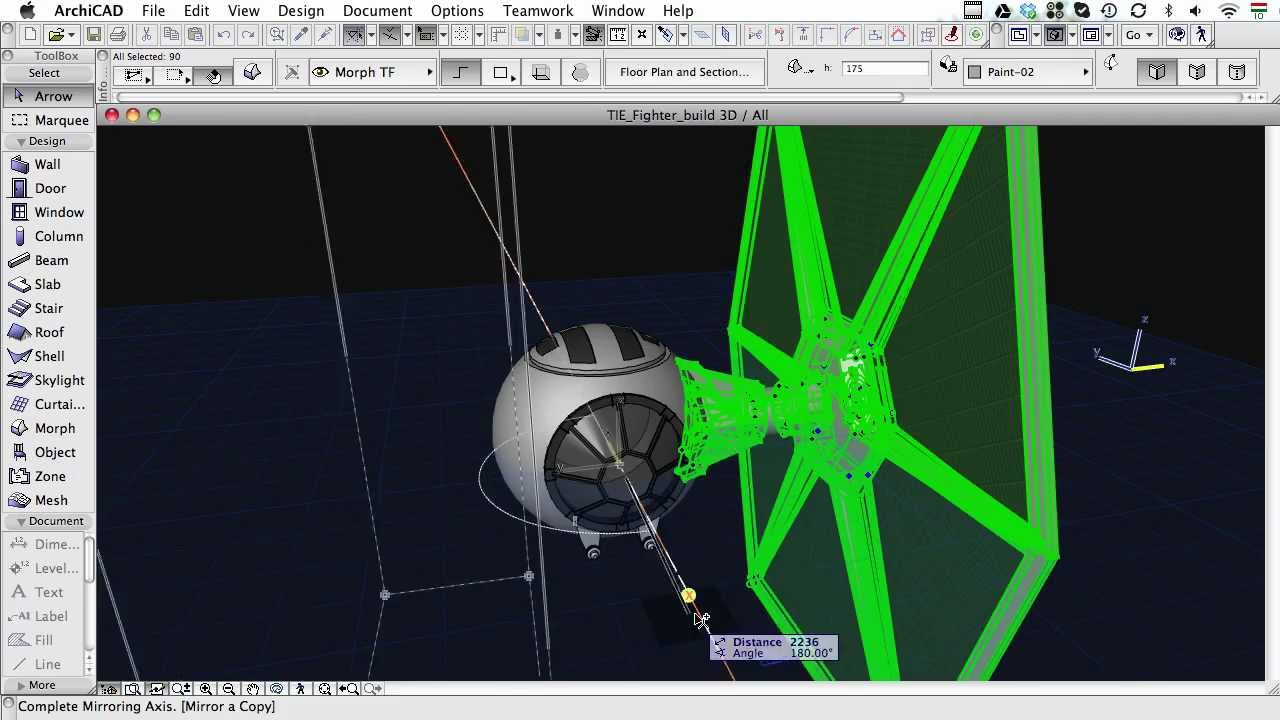
Task: Select the Window tool
Action: (x=47, y=212)
